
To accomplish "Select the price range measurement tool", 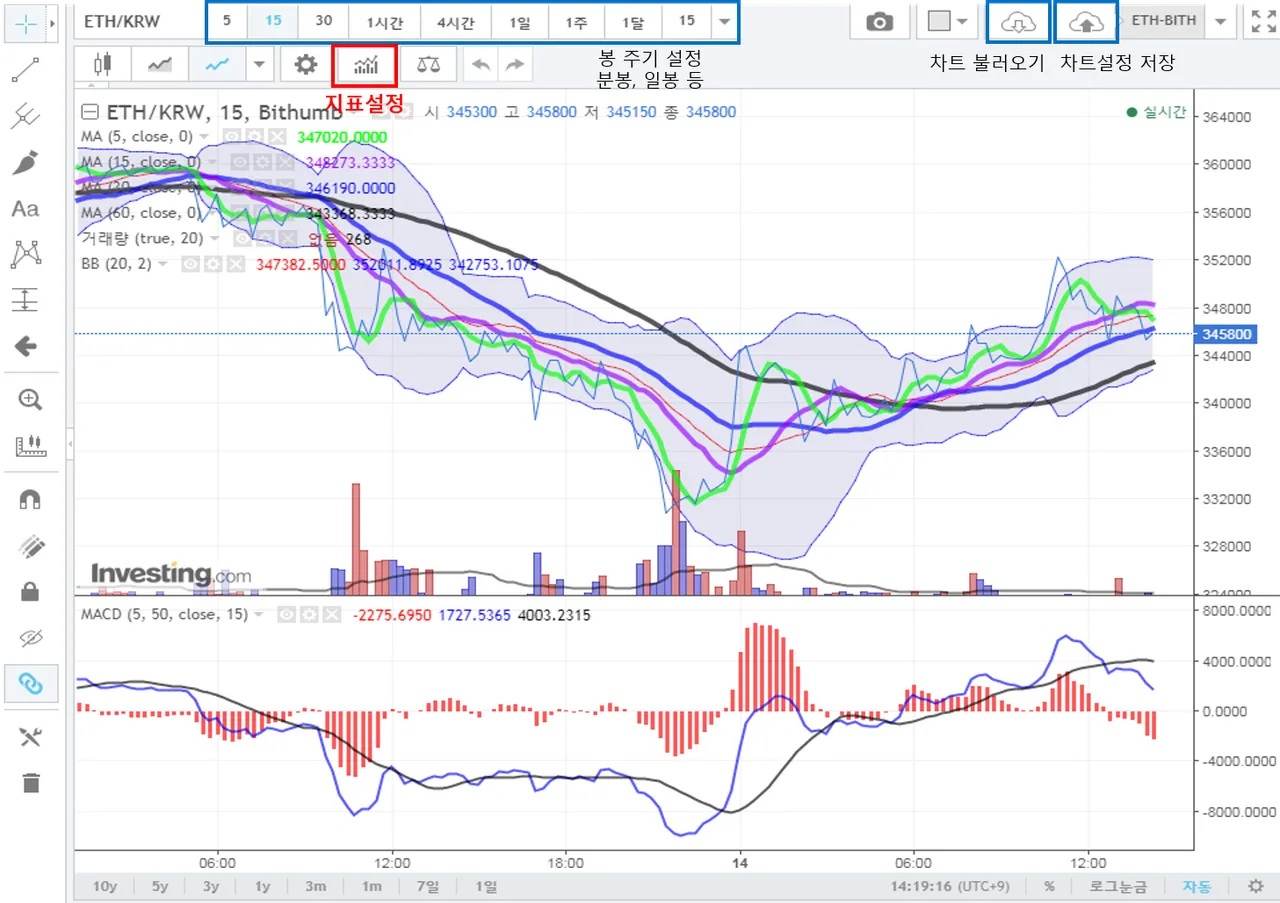I will [25, 300].
